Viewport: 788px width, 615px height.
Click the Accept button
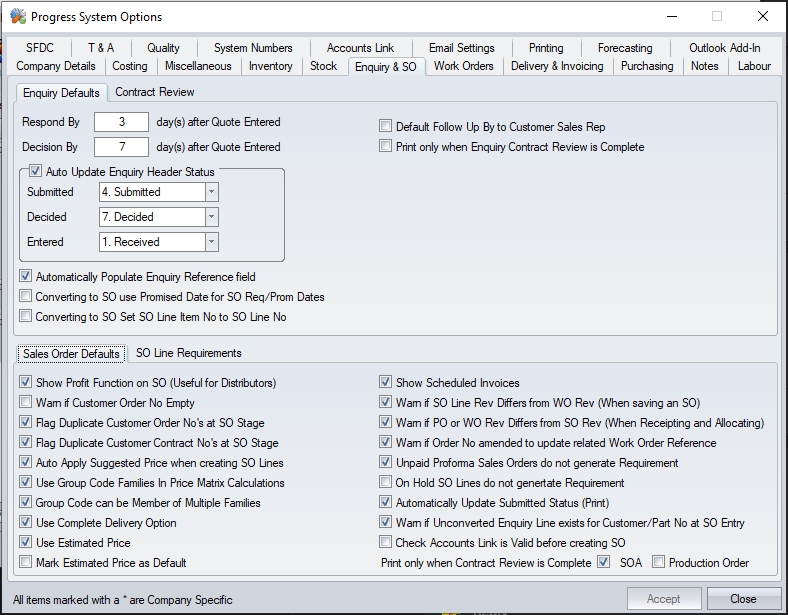[663, 599]
